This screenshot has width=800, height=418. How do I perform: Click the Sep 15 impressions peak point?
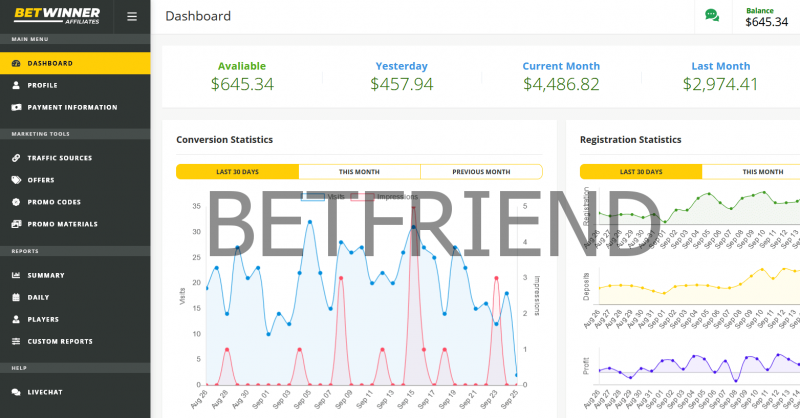click(413, 207)
